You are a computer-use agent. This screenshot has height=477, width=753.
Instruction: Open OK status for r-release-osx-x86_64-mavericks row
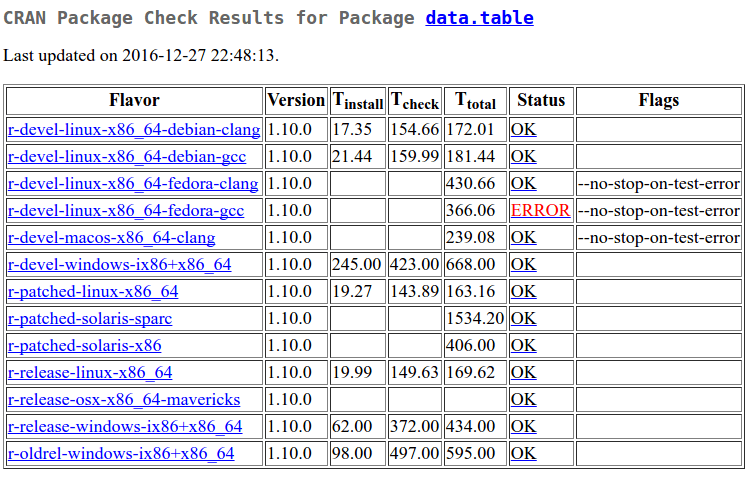click(x=523, y=400)
